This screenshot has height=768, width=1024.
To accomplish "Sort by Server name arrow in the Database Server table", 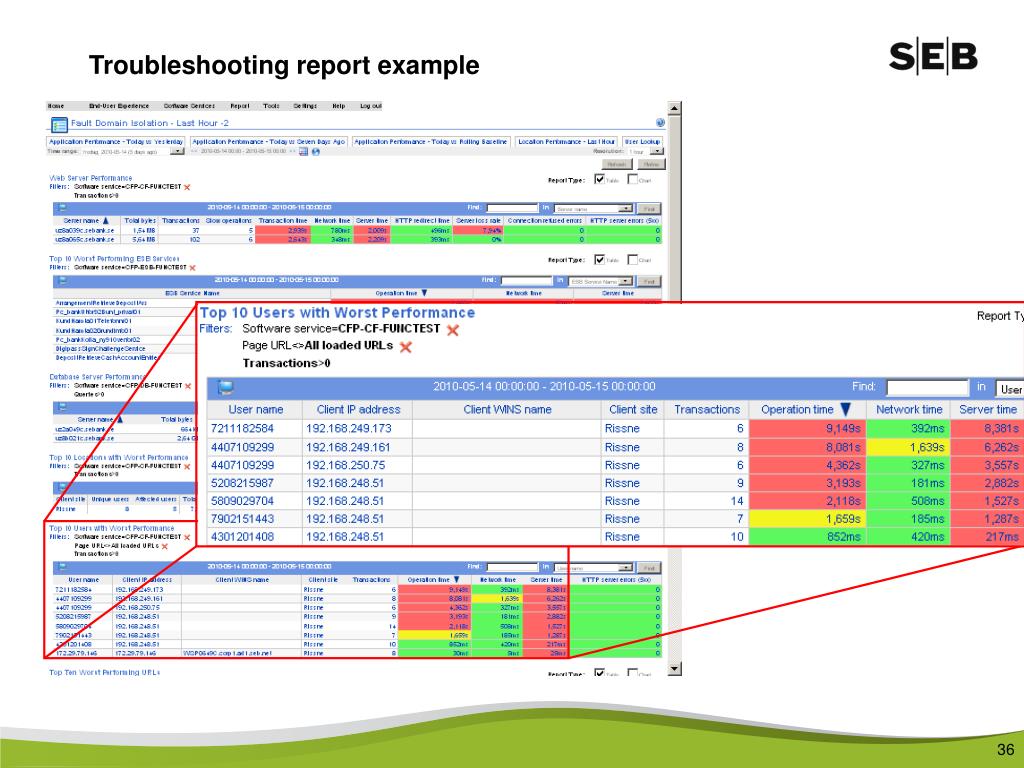I will [120, 419].
